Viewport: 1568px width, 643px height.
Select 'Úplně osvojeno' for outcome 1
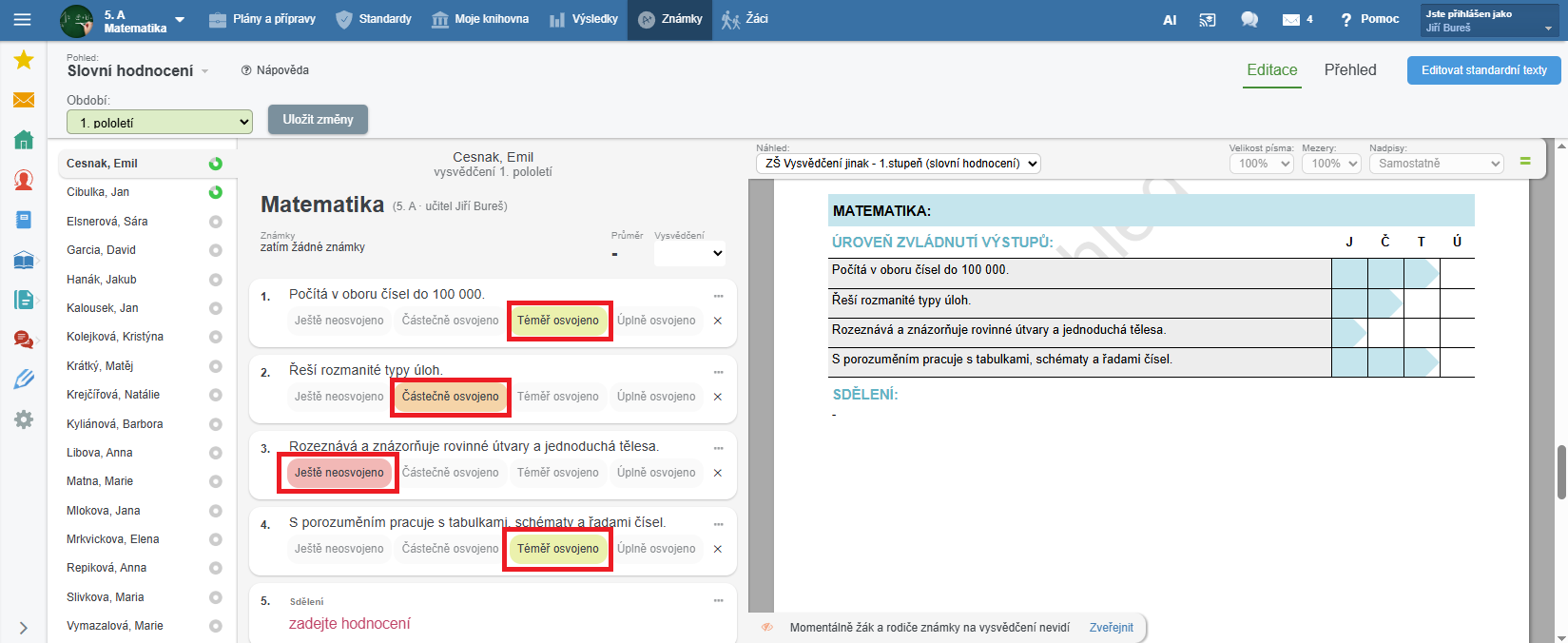click(x=656, y=321)
